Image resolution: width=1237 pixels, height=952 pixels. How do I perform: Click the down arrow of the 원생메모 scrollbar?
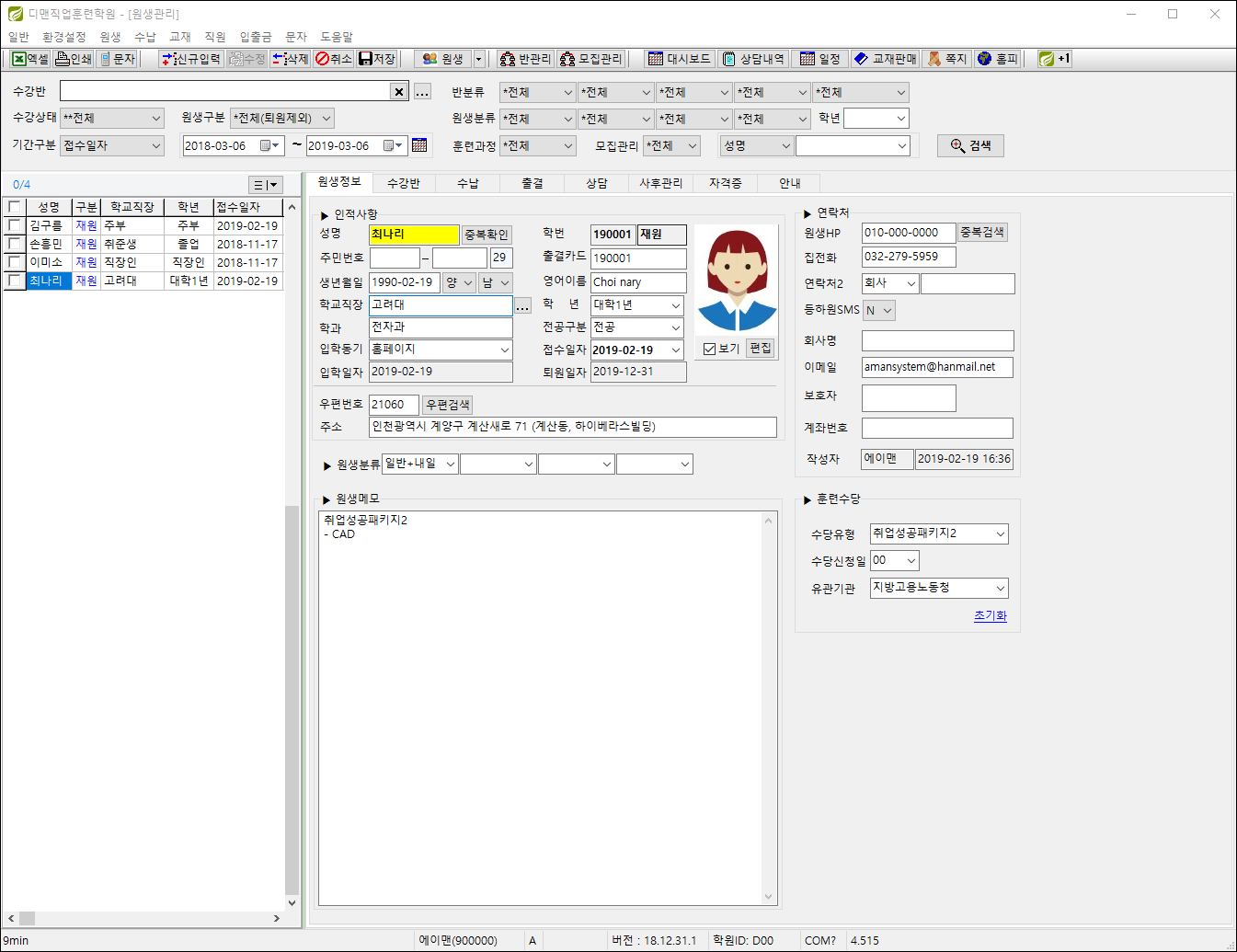[769, 897]
